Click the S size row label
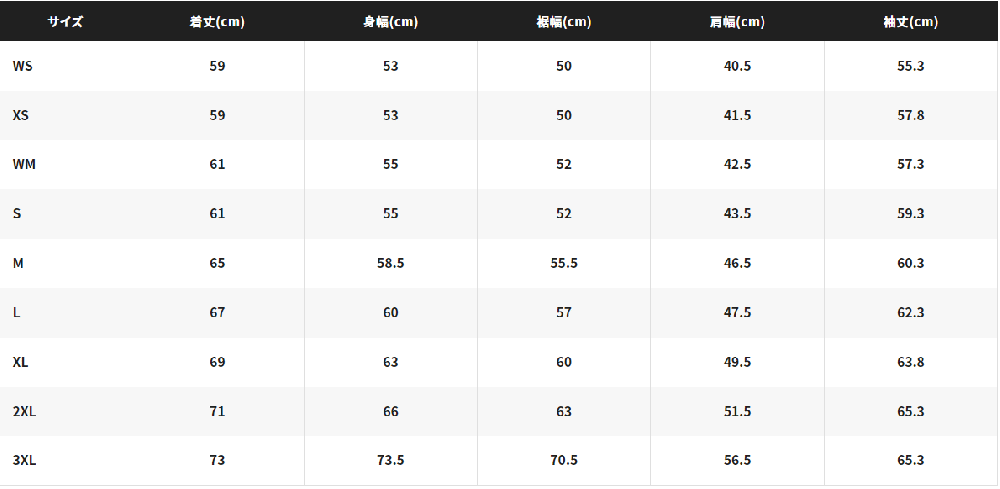 [17, 214]
